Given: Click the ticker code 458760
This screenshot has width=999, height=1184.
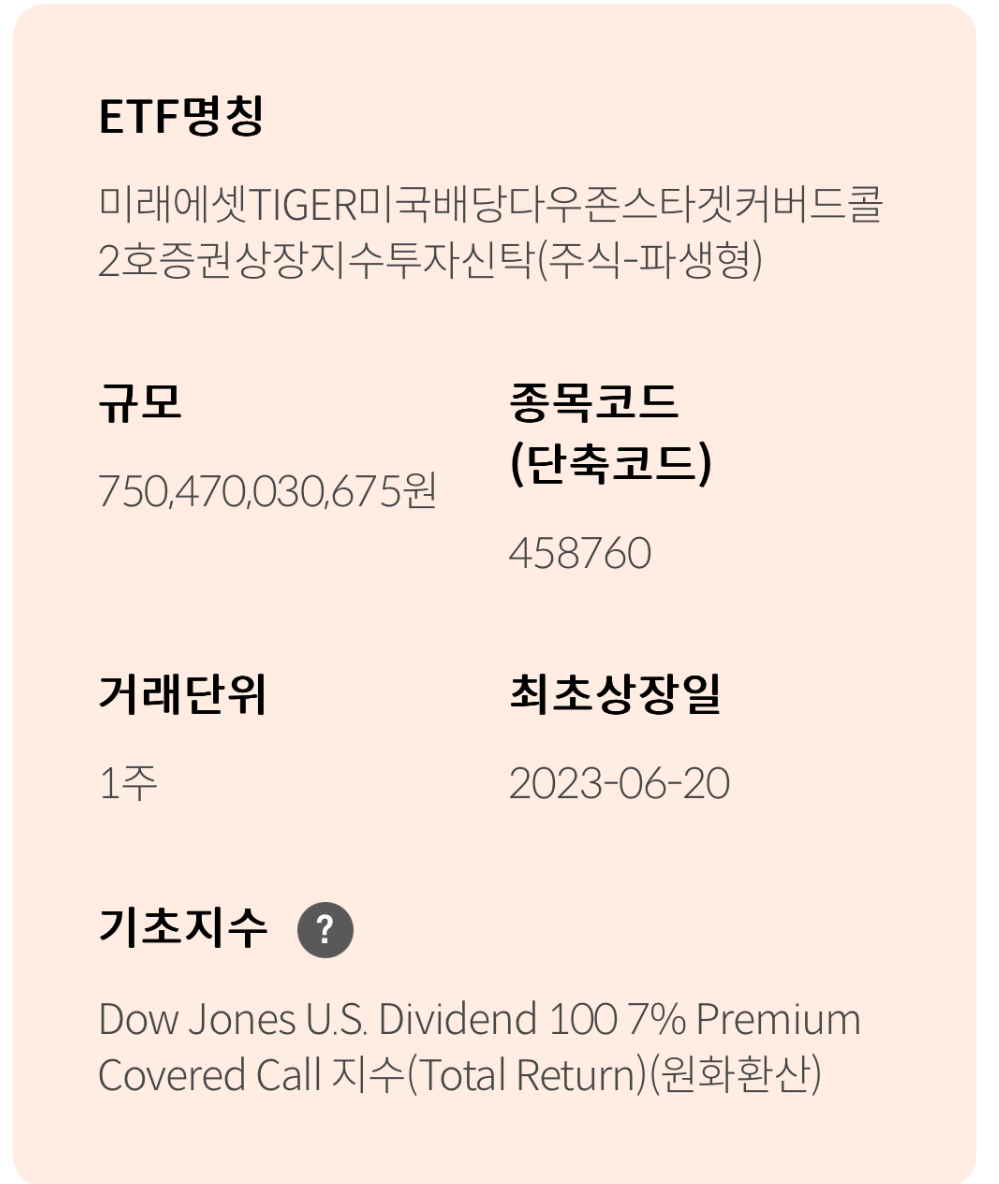Looking at the screenshot, I should [580, 553].
